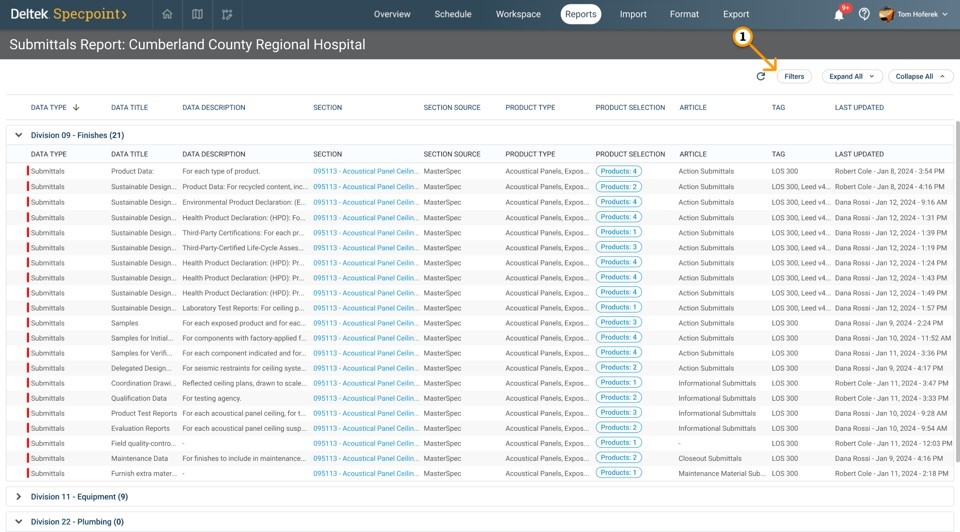Open the Export menu item
This screenshot has height=532, width=960.
tap(736, 14)
